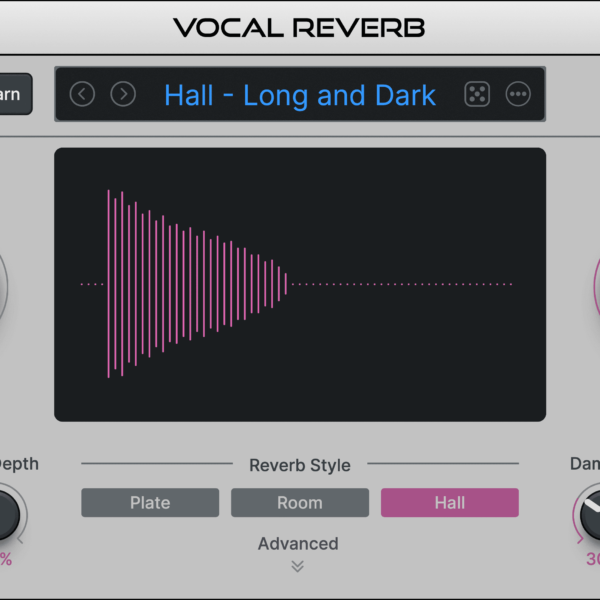This screenshot has height=600, width=600.
Task: Click the Advanced label
Action: tap(298, 544)
